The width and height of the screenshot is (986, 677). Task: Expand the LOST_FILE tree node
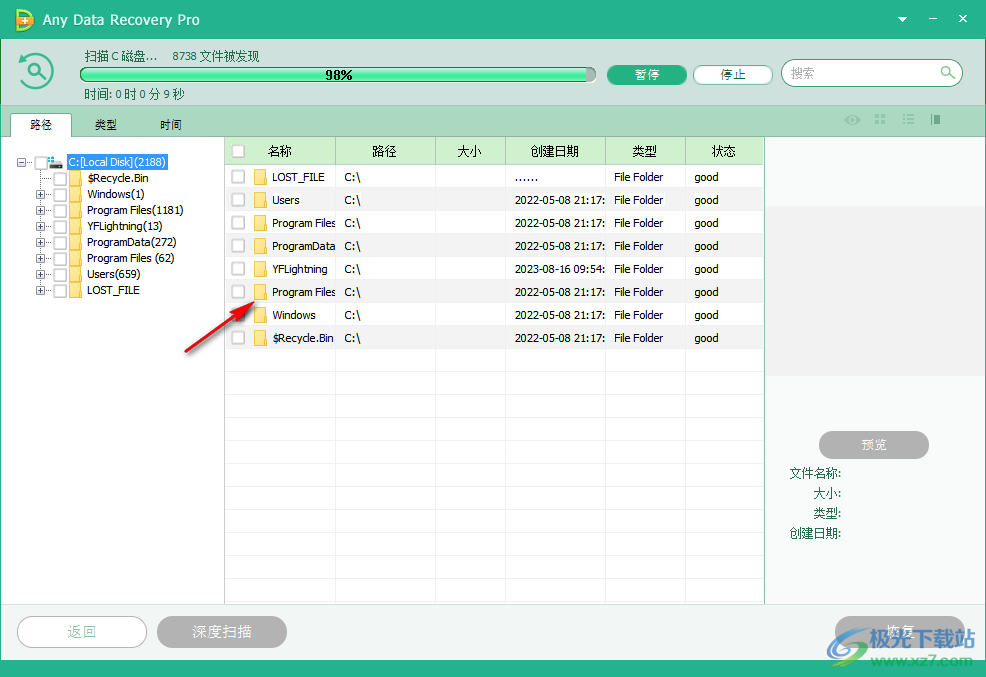(40, 290)
